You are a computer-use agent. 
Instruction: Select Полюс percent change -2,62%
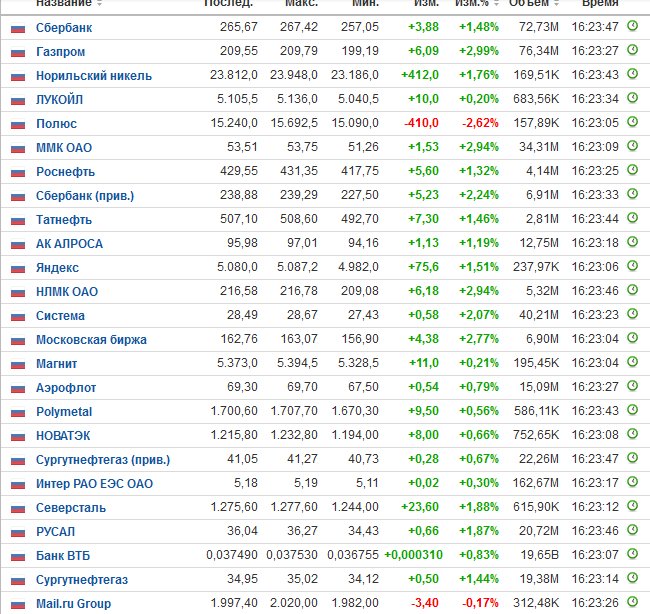click(480, 123)
